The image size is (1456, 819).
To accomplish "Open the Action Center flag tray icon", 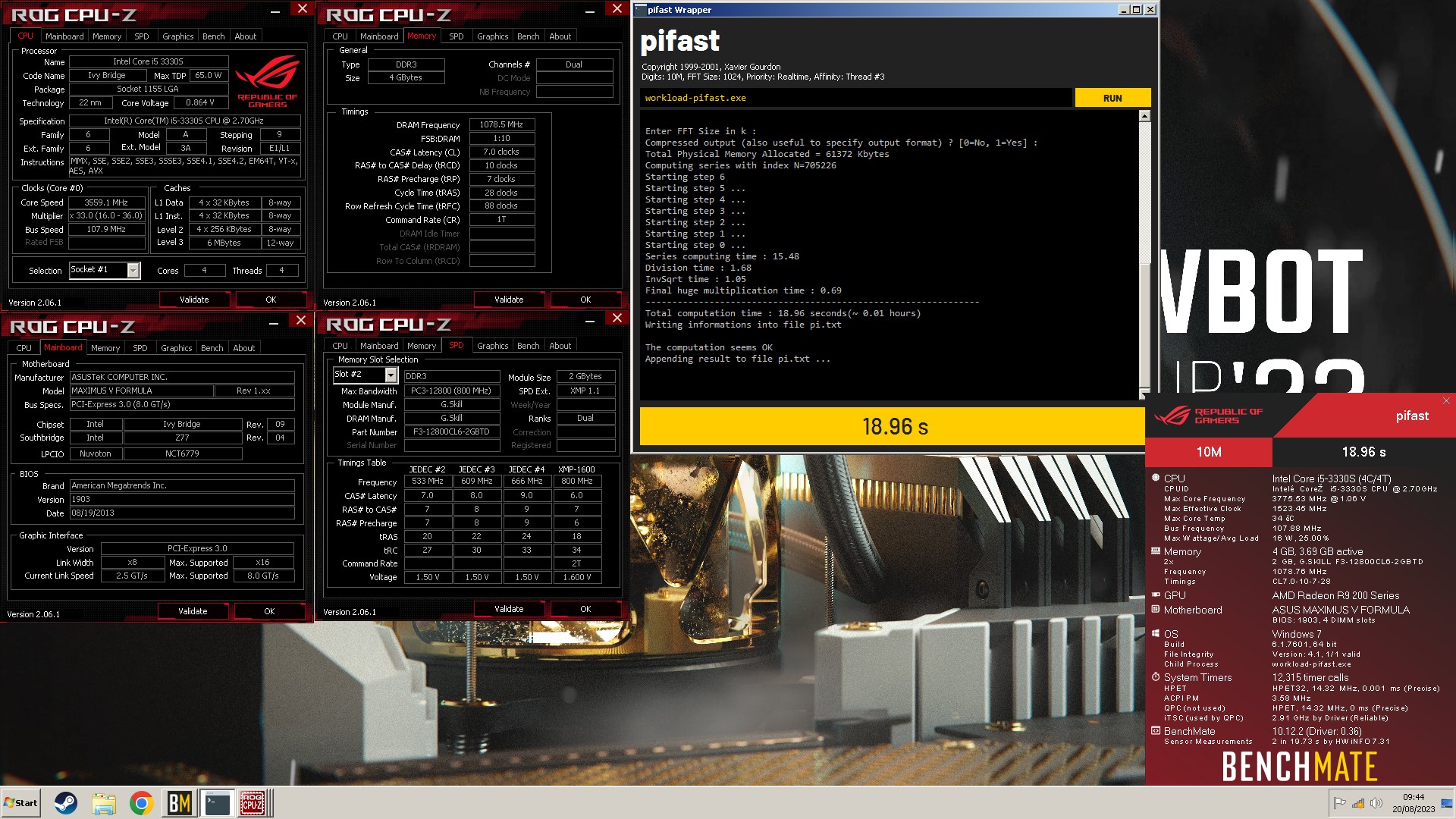I will [x=1339, y=803].
